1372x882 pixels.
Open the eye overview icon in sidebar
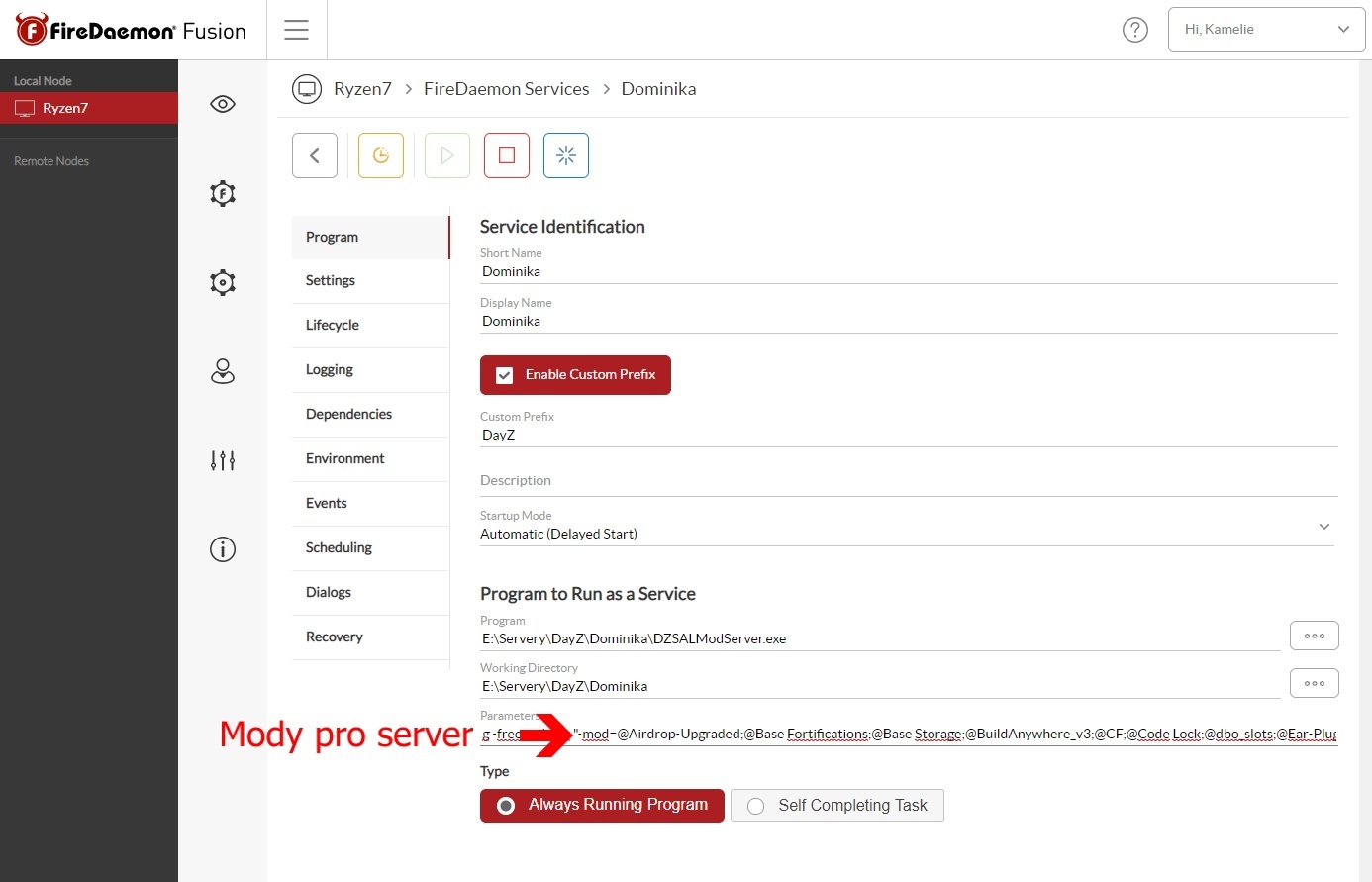tap(223, 104)
